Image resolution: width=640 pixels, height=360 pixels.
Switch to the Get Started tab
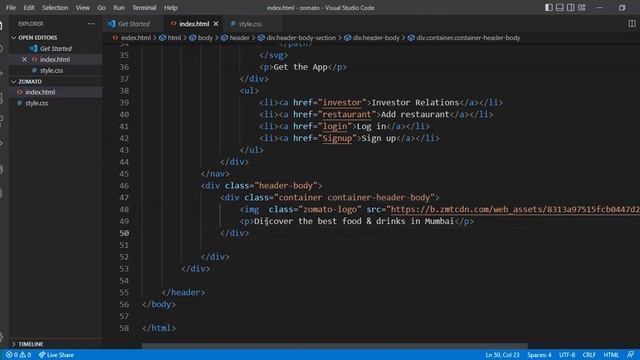pyautogui.click(x=133, y=24)
